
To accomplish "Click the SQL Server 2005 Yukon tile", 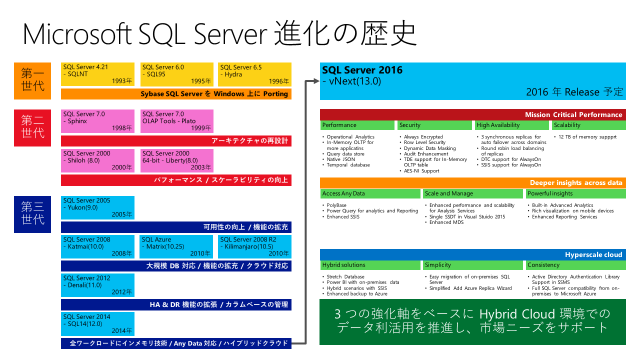I will (x=98, y=207).
